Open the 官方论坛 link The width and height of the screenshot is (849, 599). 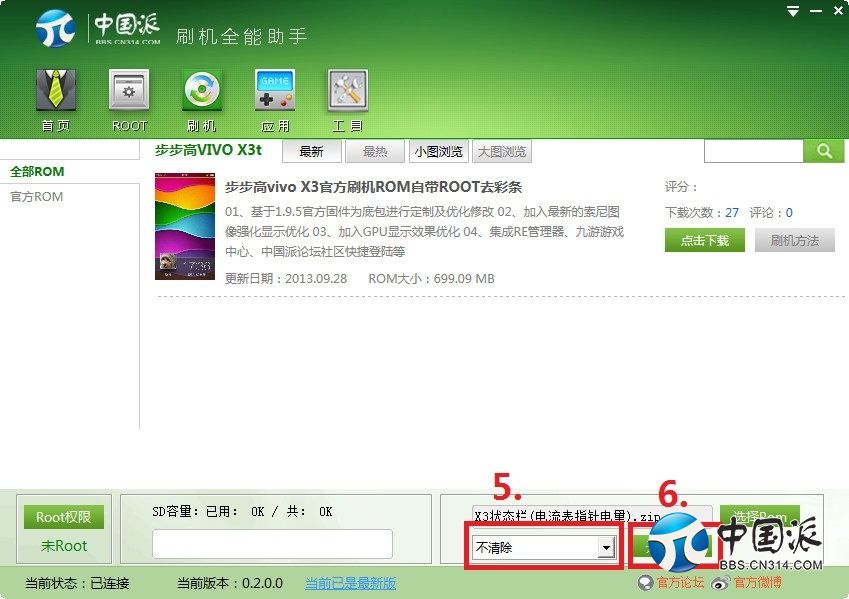(680, 583)
